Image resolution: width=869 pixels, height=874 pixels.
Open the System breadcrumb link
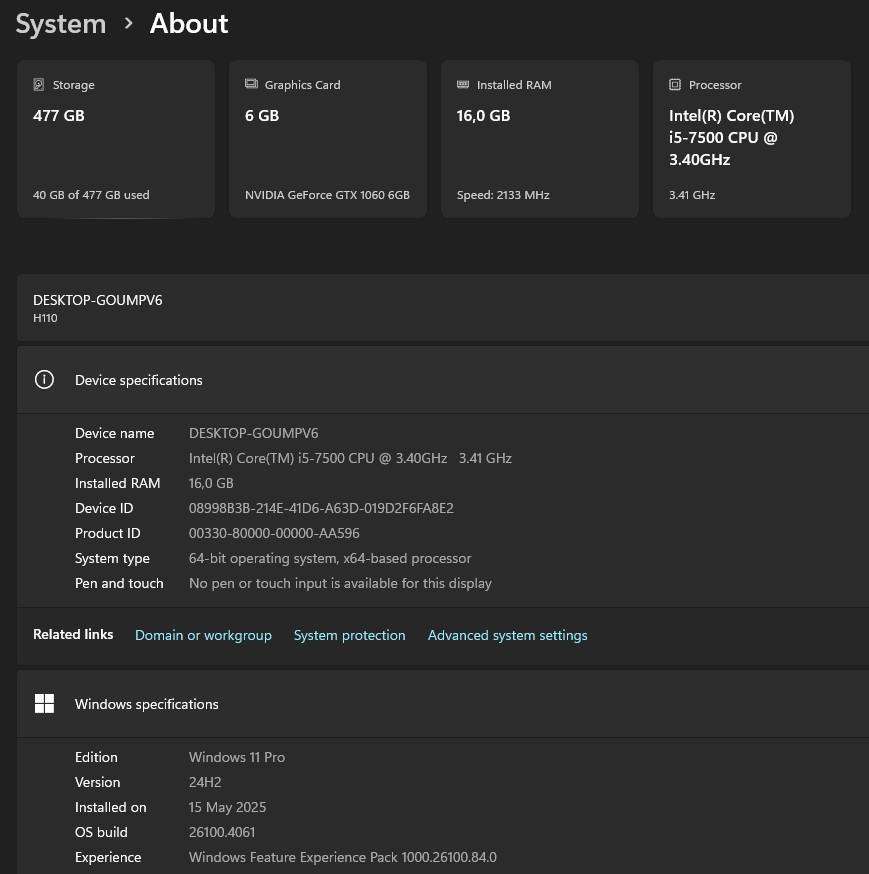pyautogui.click(x=60, y=23)
